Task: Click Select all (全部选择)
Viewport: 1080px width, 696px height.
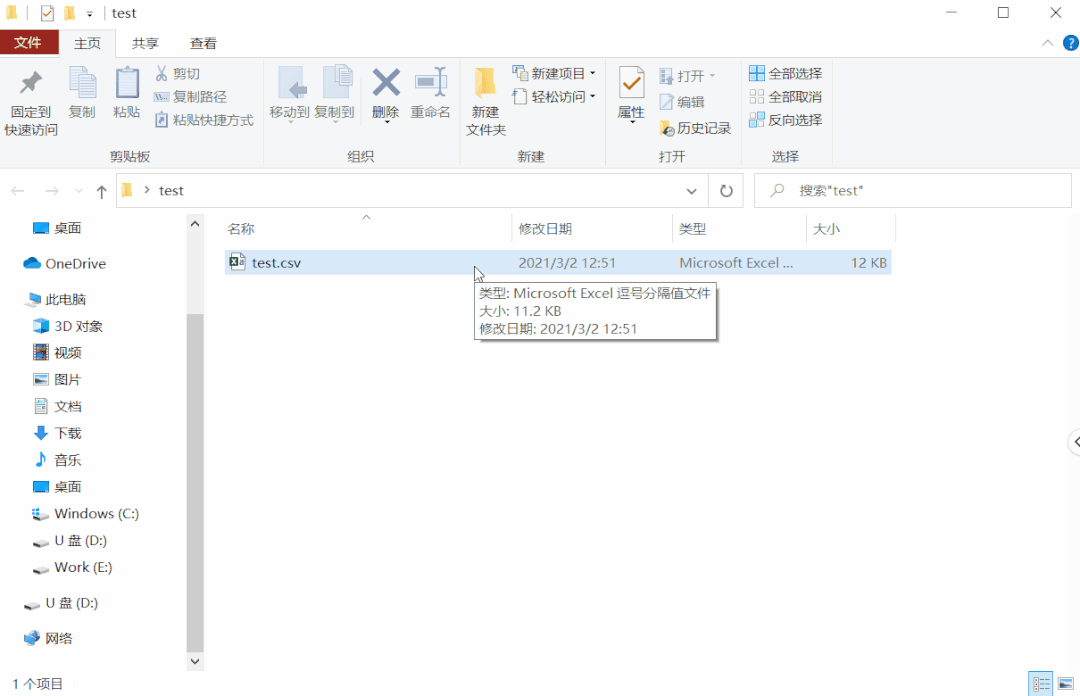Action: pos(786,73)
